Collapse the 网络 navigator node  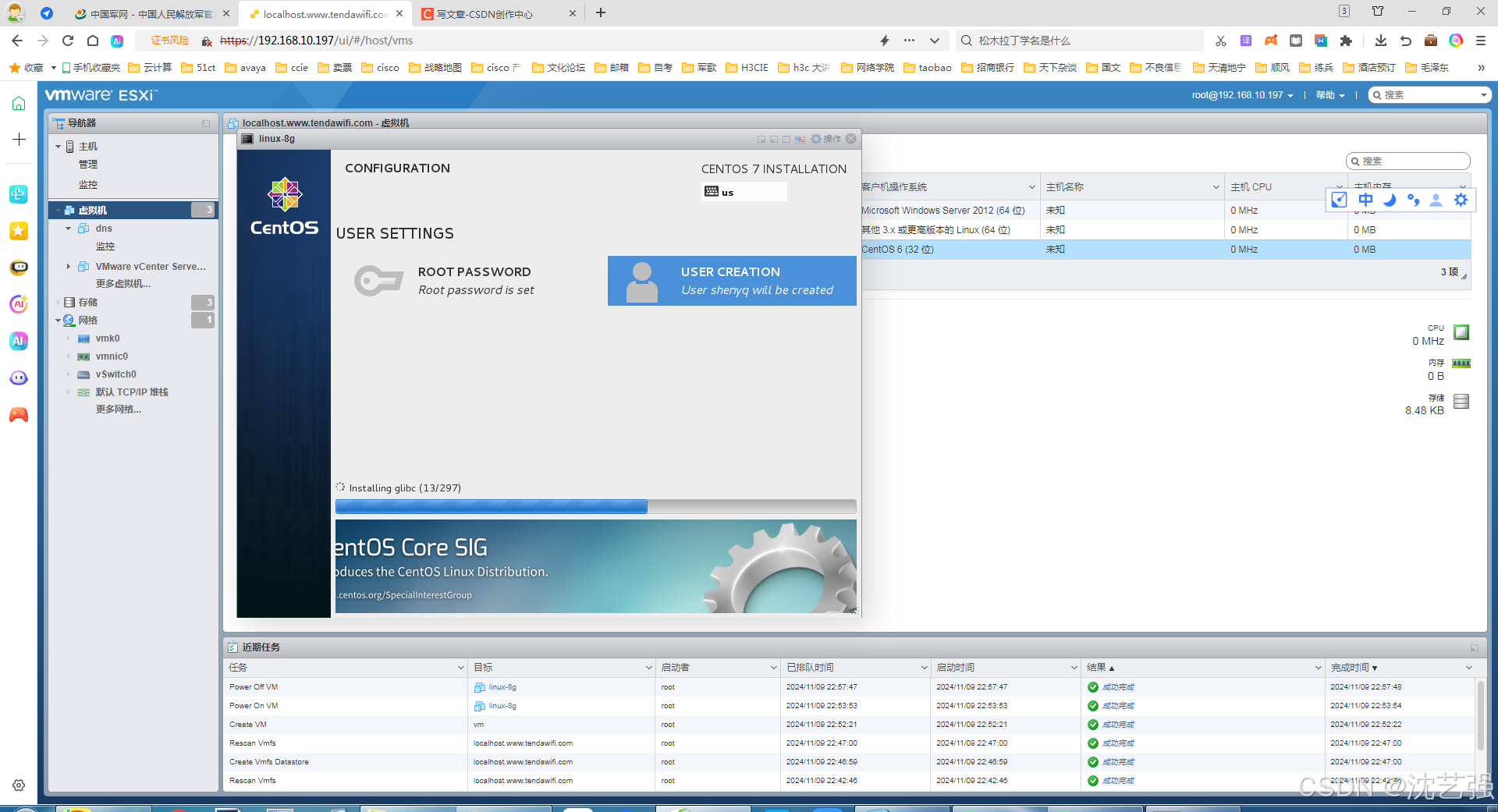click(58, 321)
